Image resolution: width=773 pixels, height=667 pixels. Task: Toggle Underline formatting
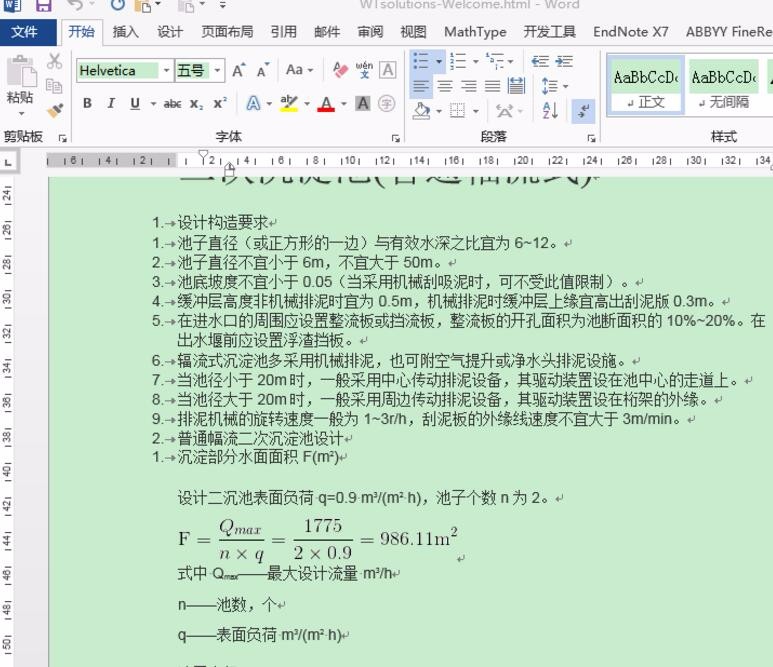pos(135,104)
